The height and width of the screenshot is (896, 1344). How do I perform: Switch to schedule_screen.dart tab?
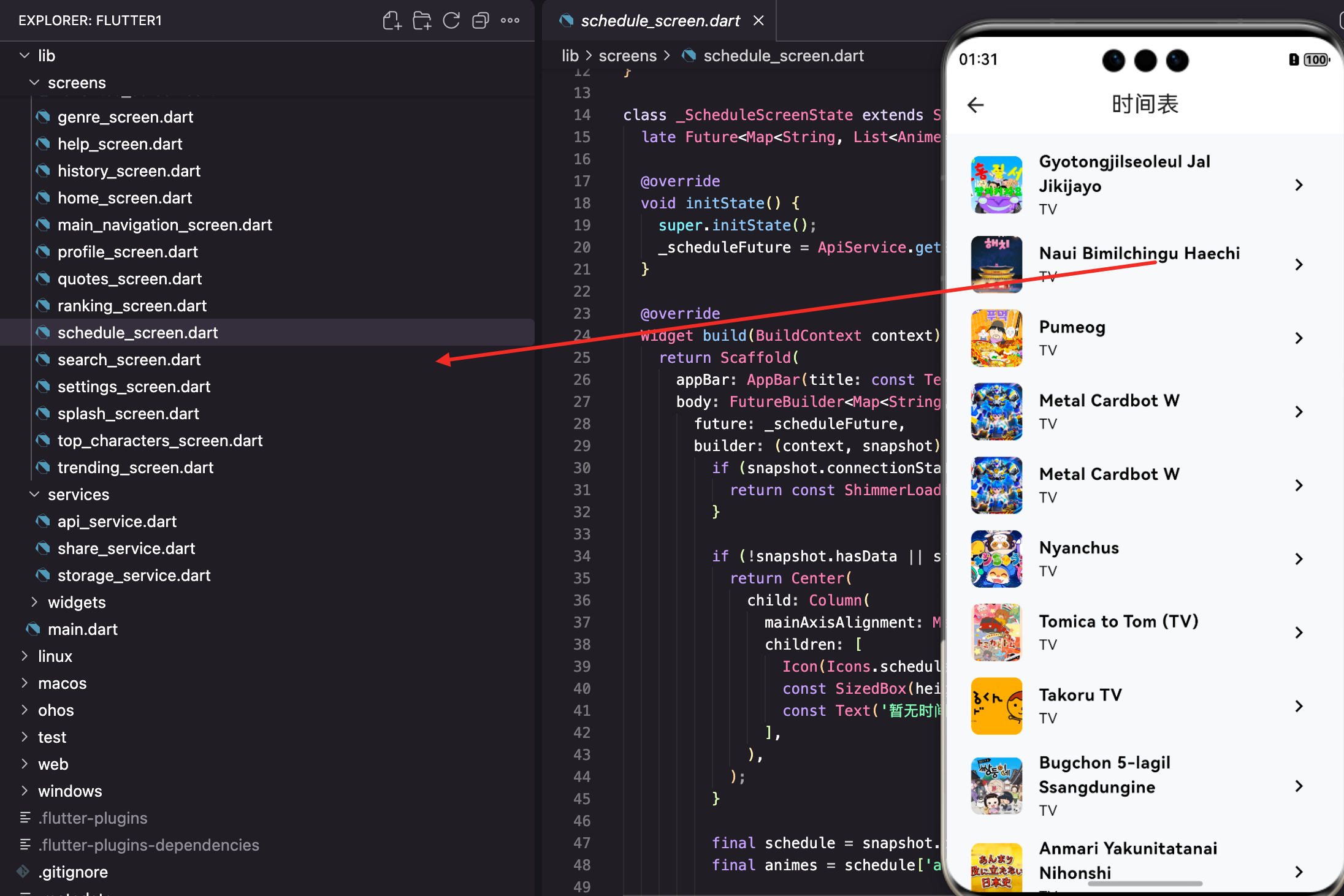coord(660,21)
